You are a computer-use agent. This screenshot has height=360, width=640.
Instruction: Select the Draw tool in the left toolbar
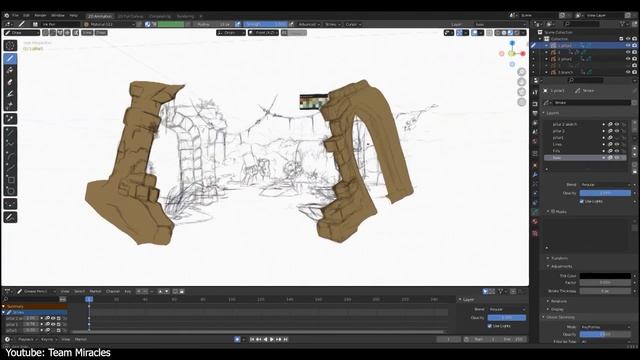[10, 59]
